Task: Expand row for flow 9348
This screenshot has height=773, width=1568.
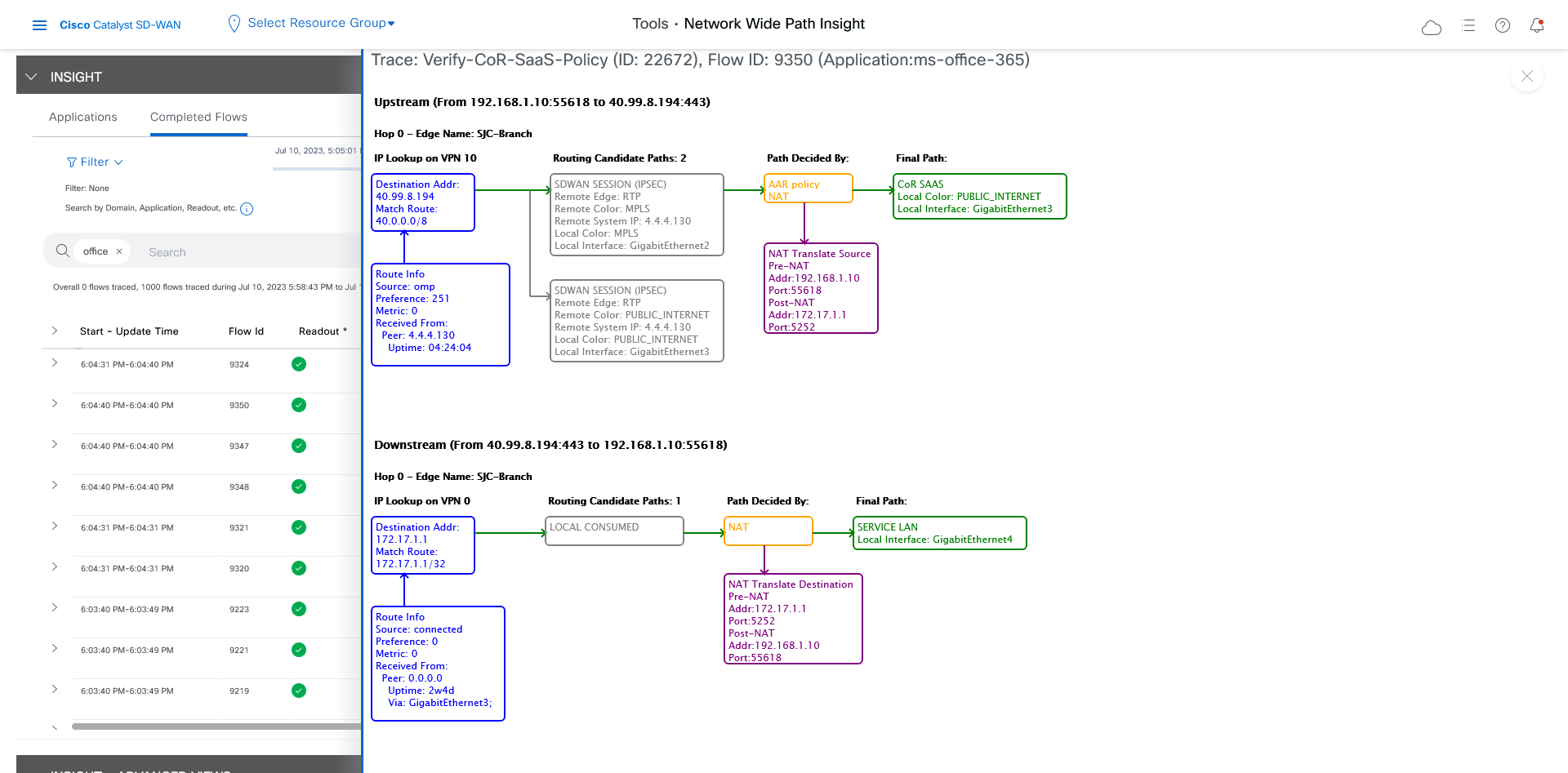Action: (x=55, y=485)
